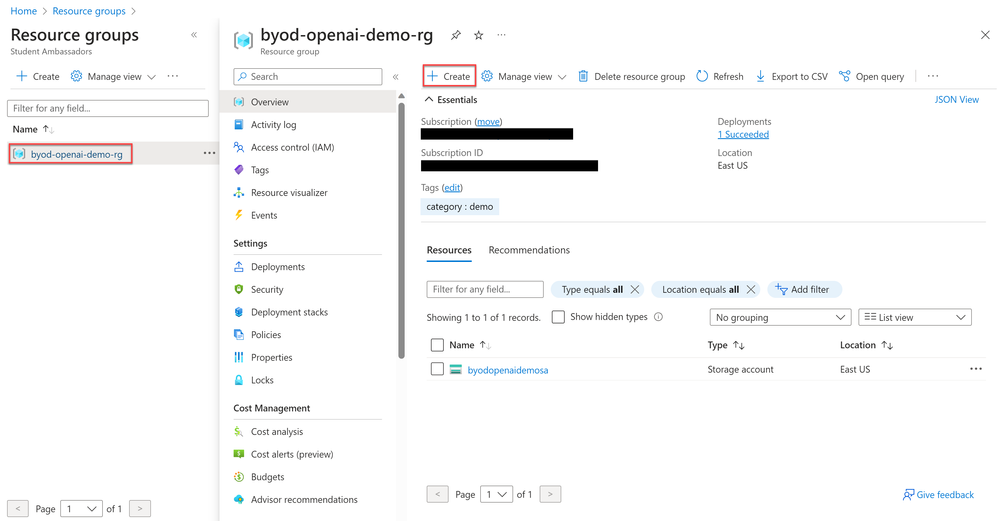Click Create in the resource group toolbar

[449, 76]
